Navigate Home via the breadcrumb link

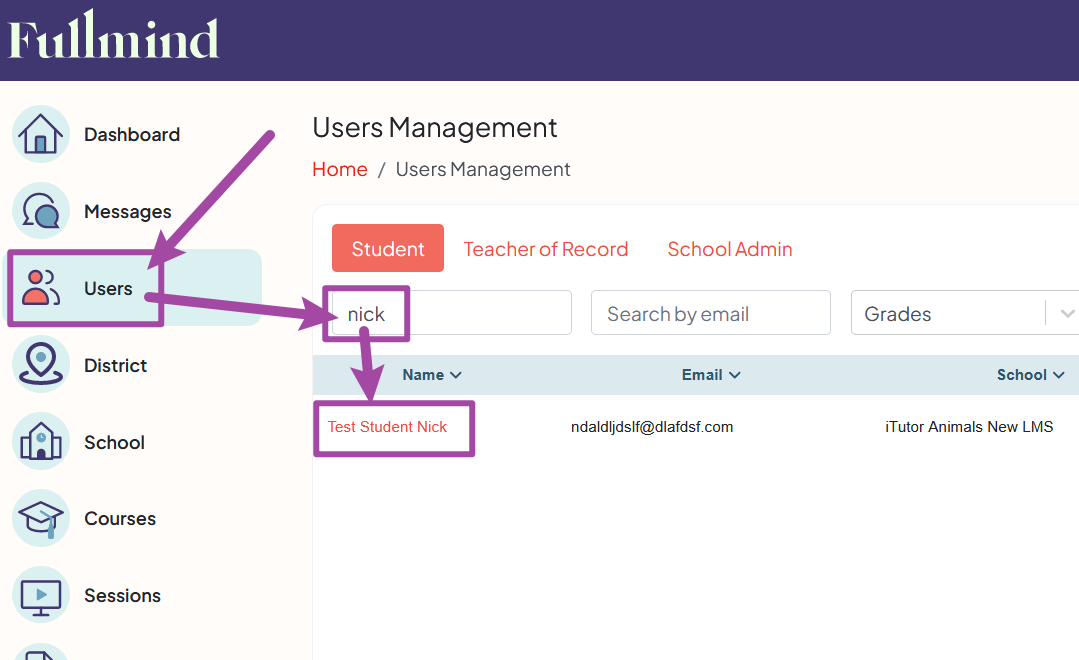[340, 169]
